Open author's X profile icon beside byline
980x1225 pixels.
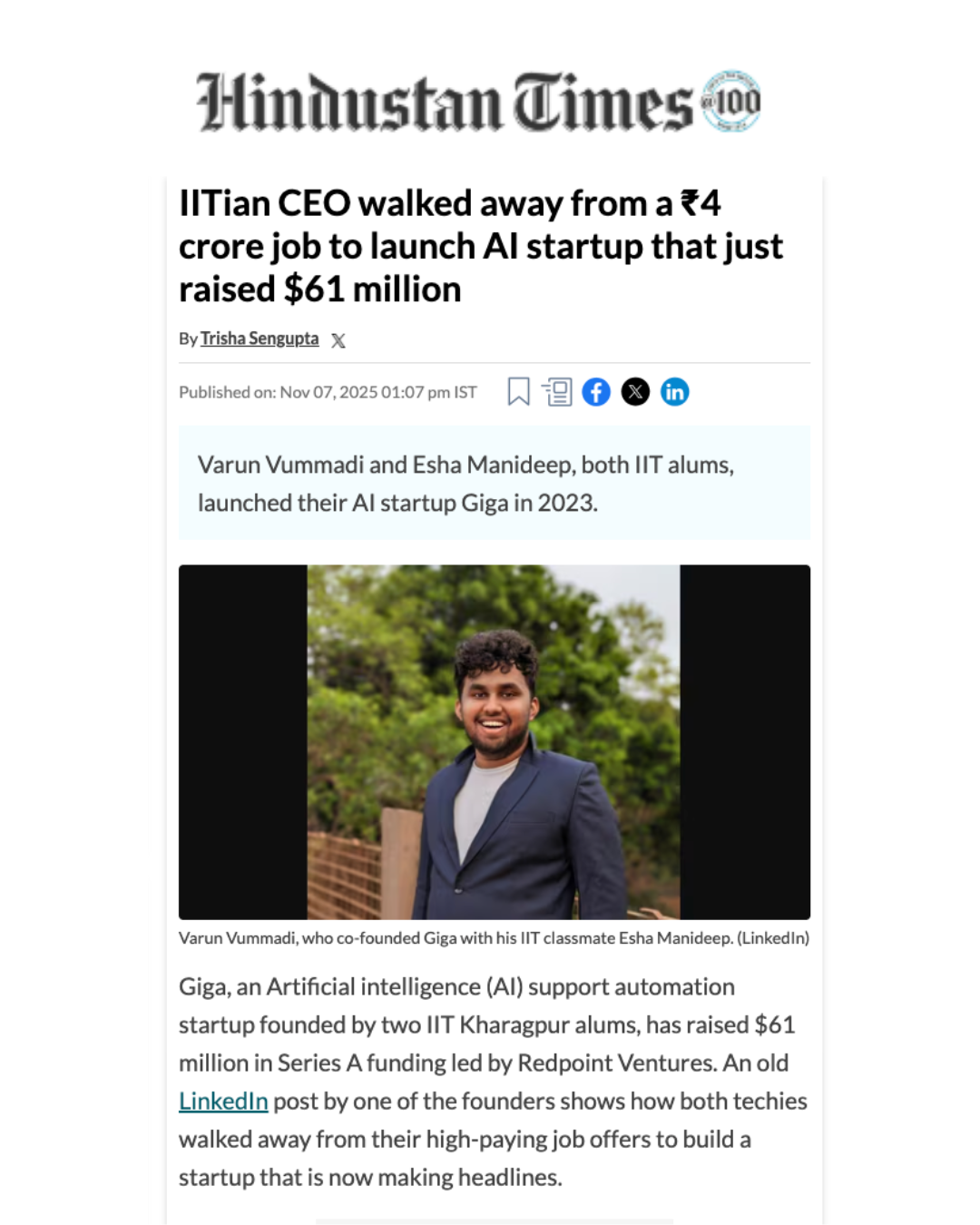click(x=338, y=340)
